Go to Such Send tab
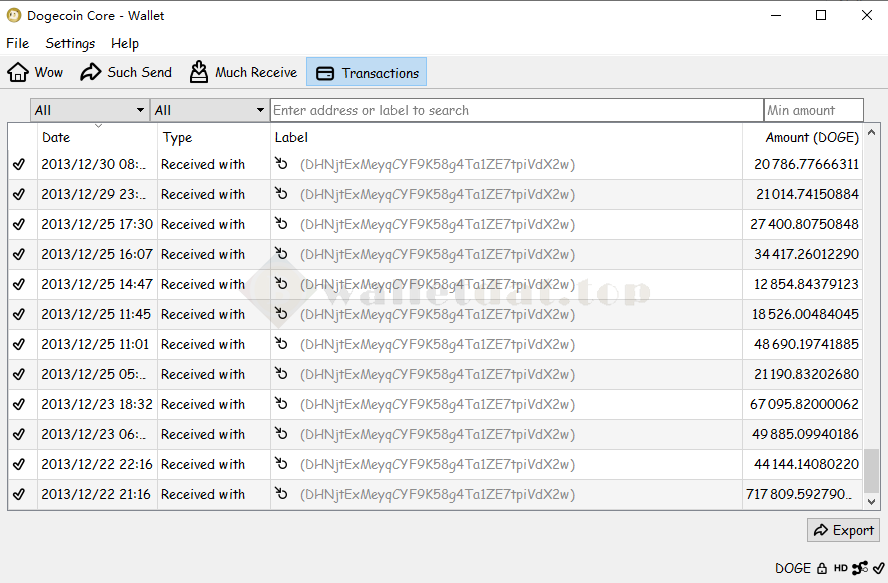Viewport: 888px width, 583px height. (x=126, y=72)
